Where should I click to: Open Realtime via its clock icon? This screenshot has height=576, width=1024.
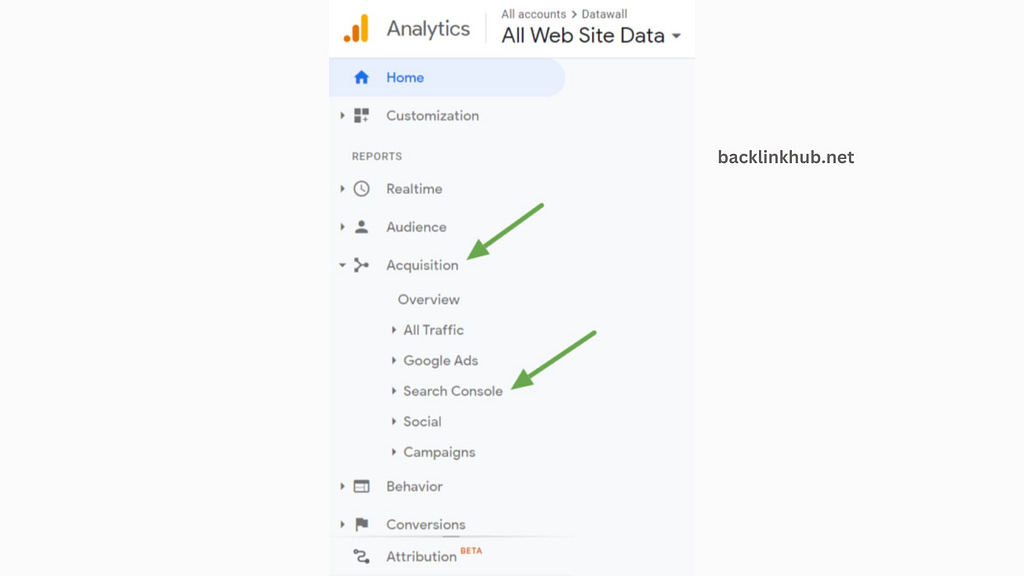[361, 188]
